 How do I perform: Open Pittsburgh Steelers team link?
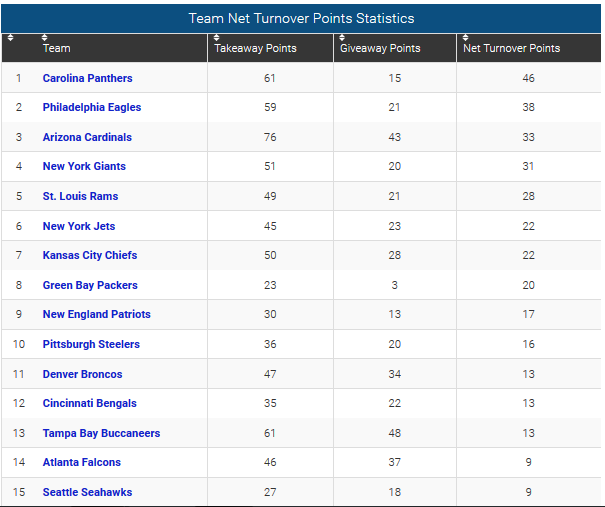tap(91, 344)
